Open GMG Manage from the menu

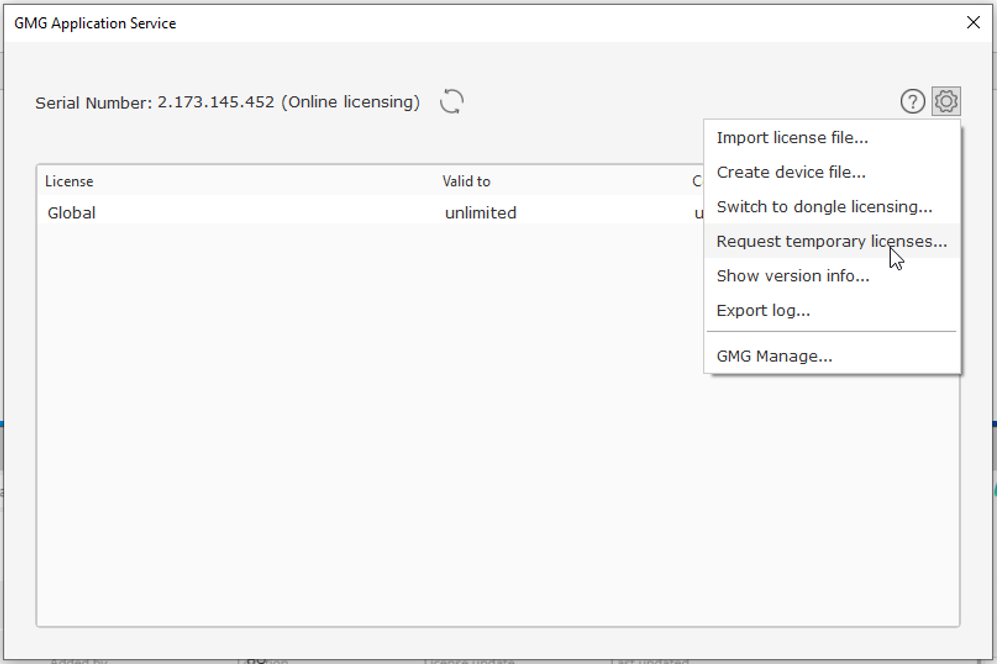coord(832,356)
